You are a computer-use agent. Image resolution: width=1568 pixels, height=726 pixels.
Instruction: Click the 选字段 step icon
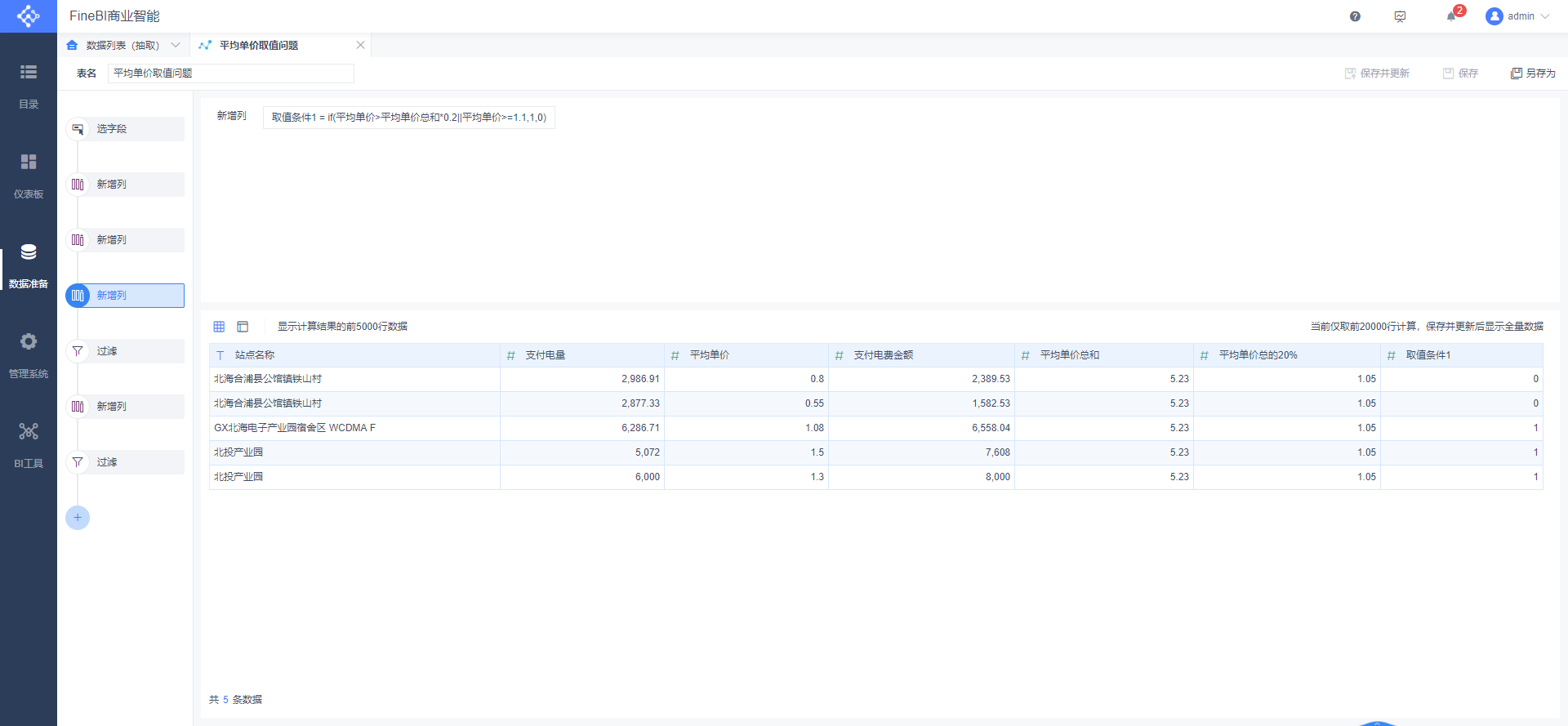(78, 129)
